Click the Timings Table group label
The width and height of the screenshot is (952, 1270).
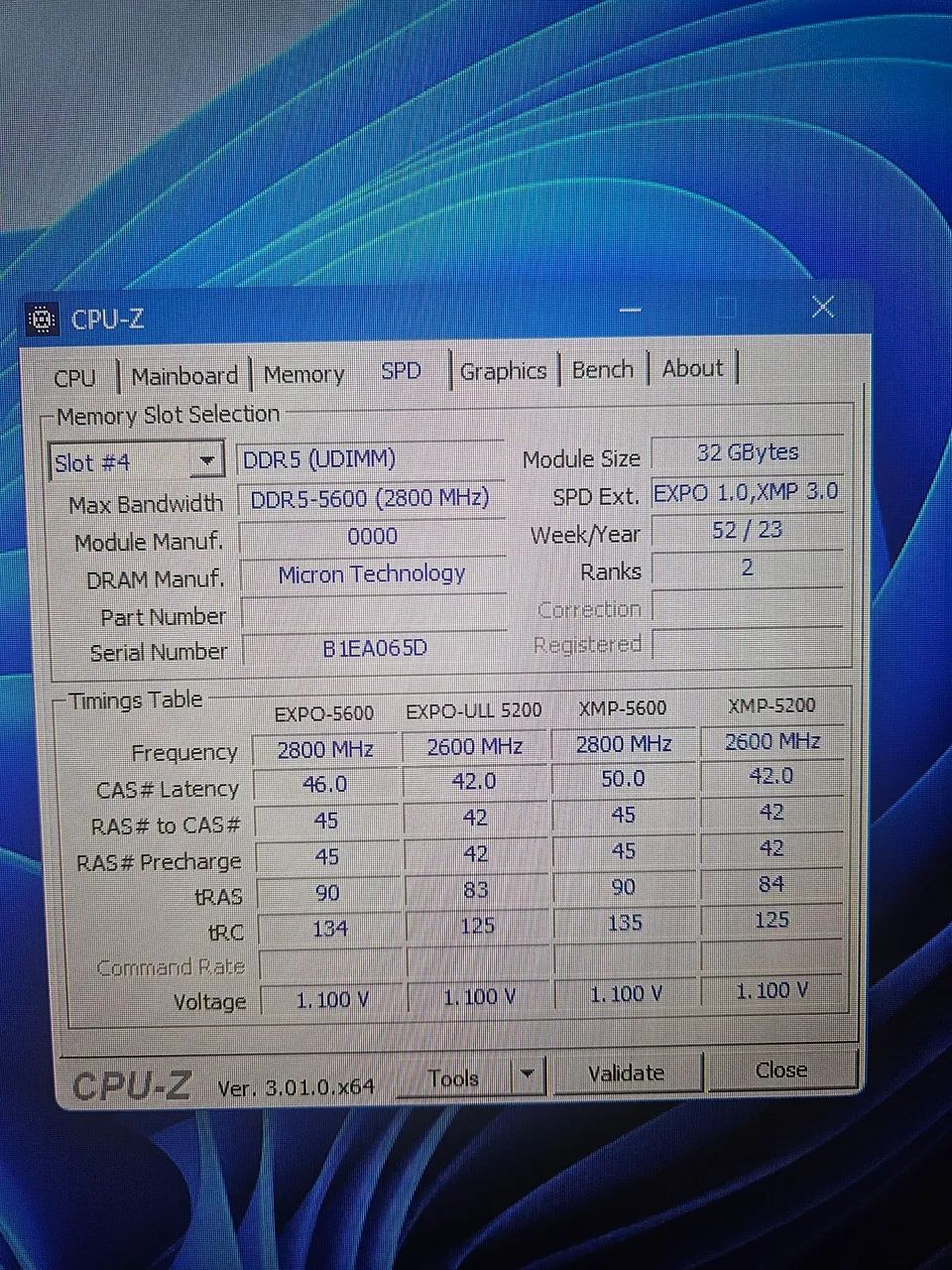(136, 700)
